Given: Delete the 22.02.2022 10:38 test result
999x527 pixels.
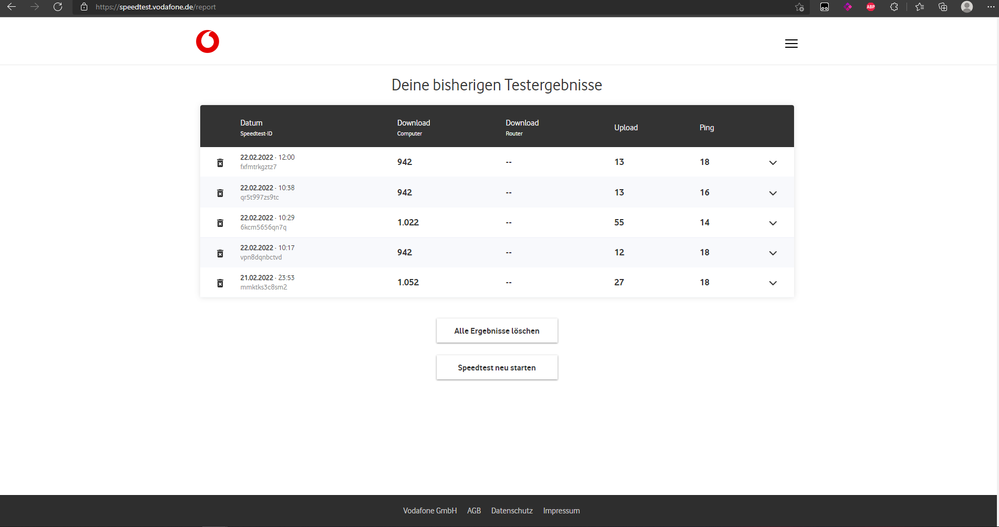Looking at the screenshot, I should coord(220,192).
